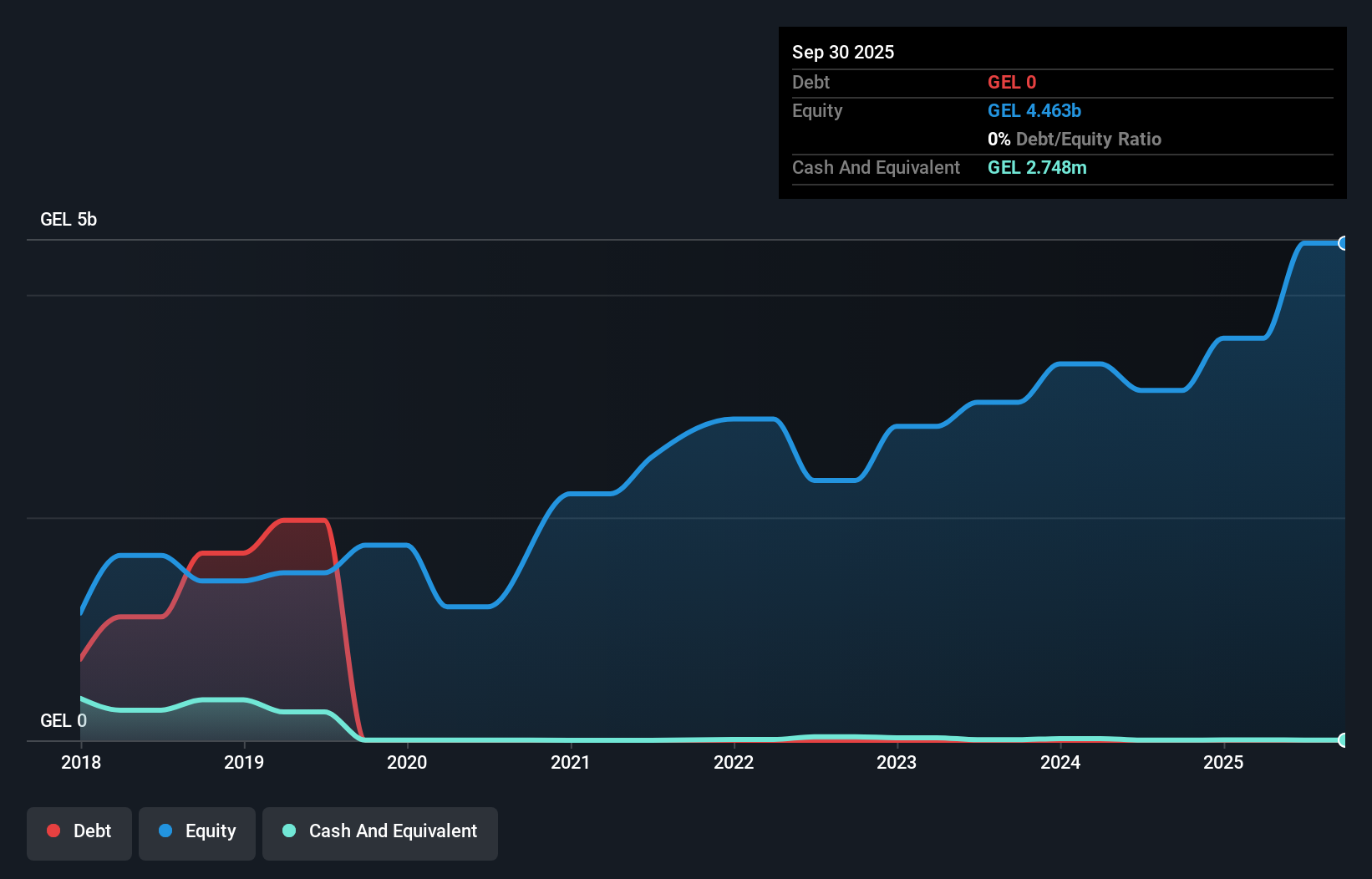Click the Cash endpoint marker at baseline
The width and height of the screenshot is (1372, 879).
(1343, 739)
